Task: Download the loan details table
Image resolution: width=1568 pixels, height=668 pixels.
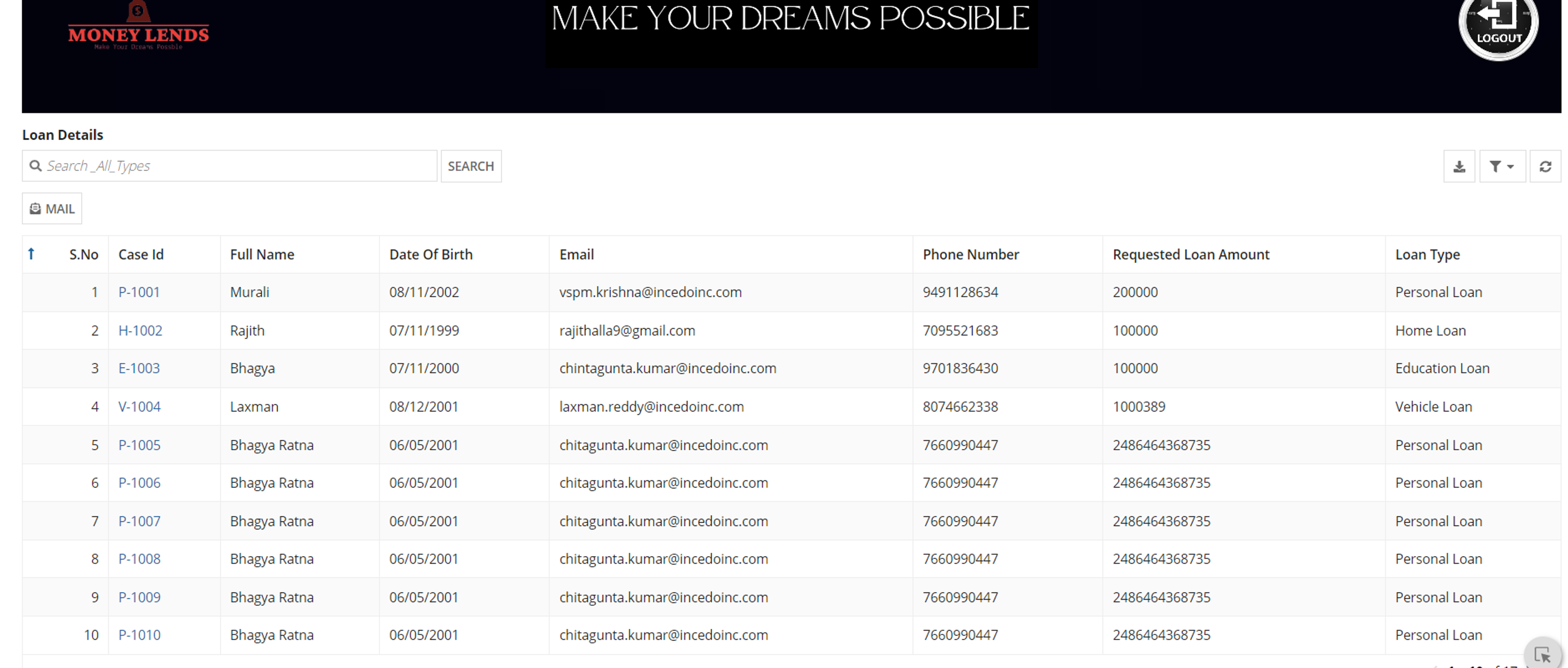Action: click(x=1459, y=166)
